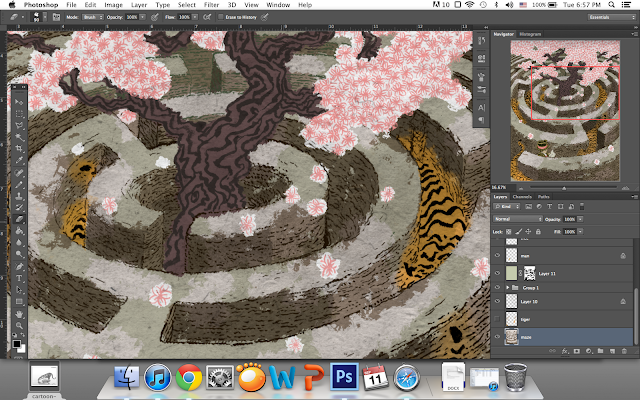Click the delete layer trash icon
This screenshot has height=400, width=640.
tap(624, 351)
